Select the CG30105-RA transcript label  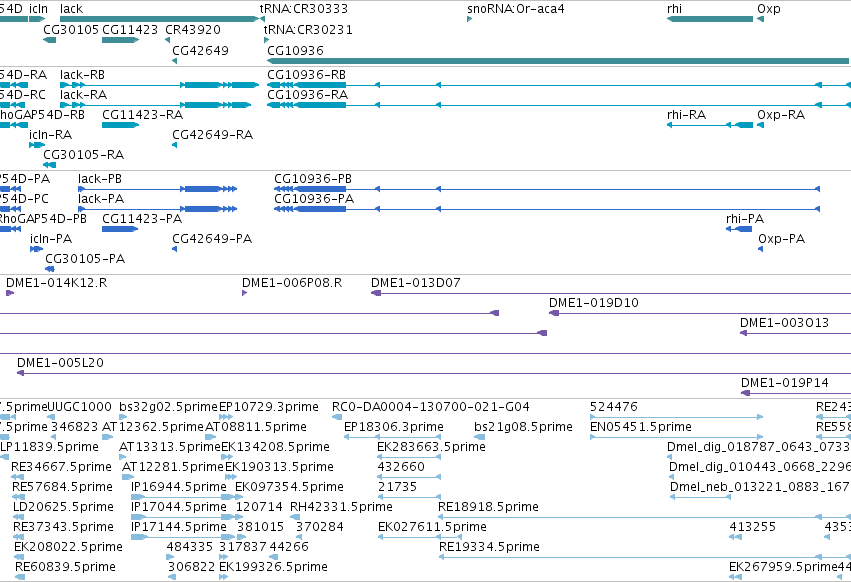click(x=84, y=155)
